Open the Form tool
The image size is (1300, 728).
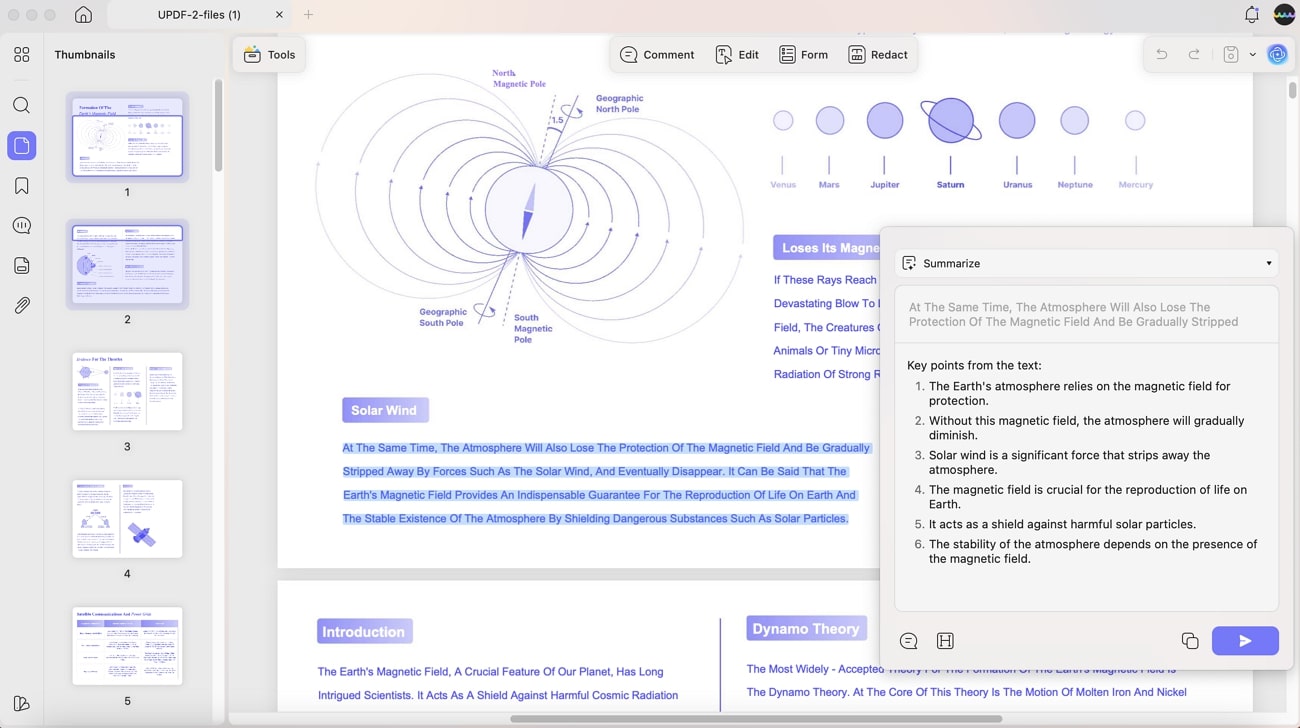coord(804,55)
